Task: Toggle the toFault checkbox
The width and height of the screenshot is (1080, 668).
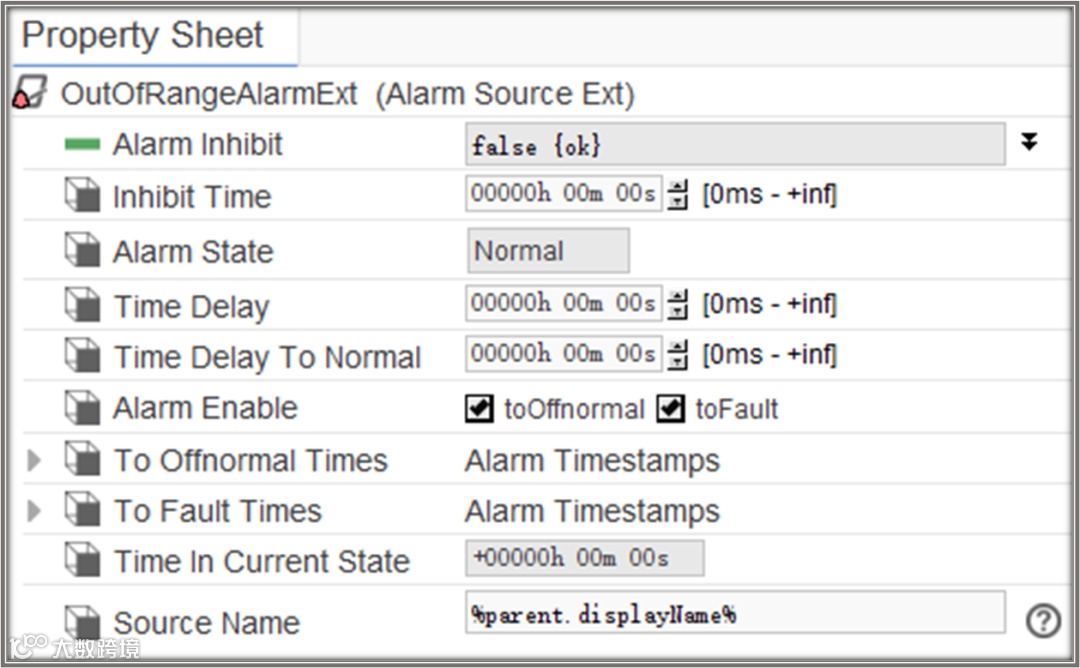Action: click(670, 408)
